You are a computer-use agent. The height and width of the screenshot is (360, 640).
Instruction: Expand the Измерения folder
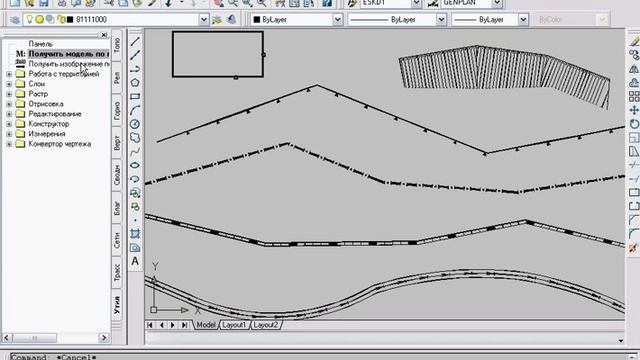pos(9,134)
